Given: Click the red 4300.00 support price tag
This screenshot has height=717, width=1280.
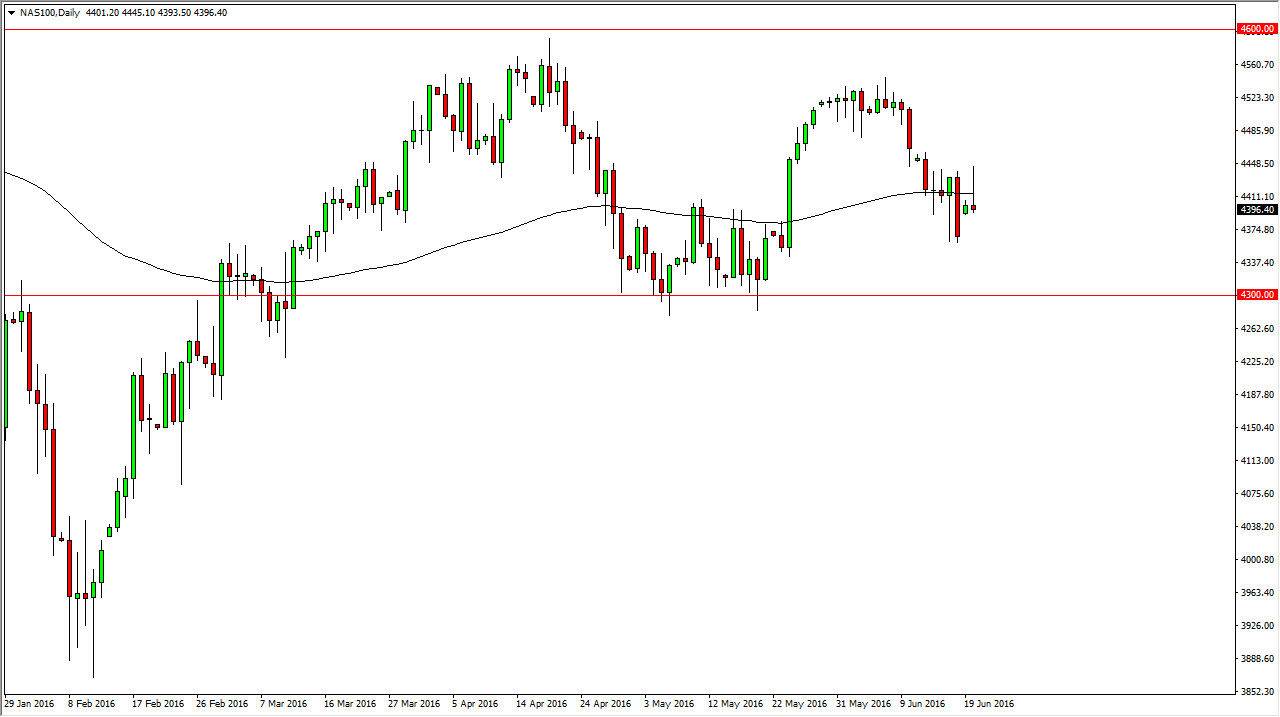Looking at the screenshot, I should point(1257,295).
